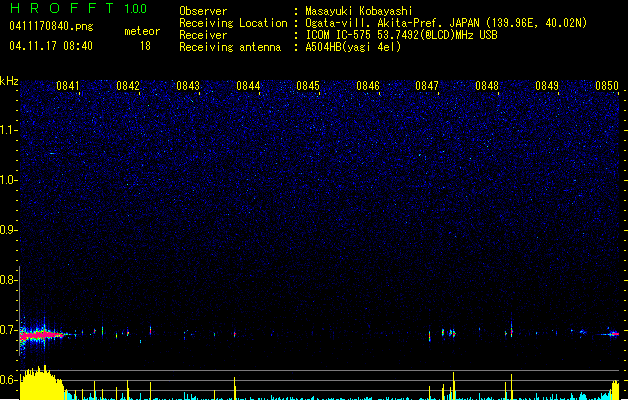Click the strong red meteor echo near 0840

tap(42, 335)
